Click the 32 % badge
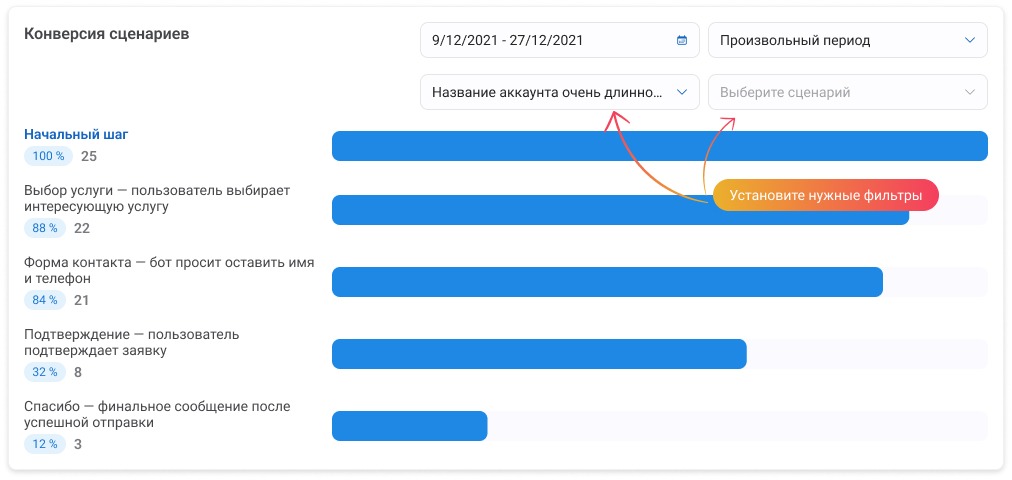 point(46,372)
